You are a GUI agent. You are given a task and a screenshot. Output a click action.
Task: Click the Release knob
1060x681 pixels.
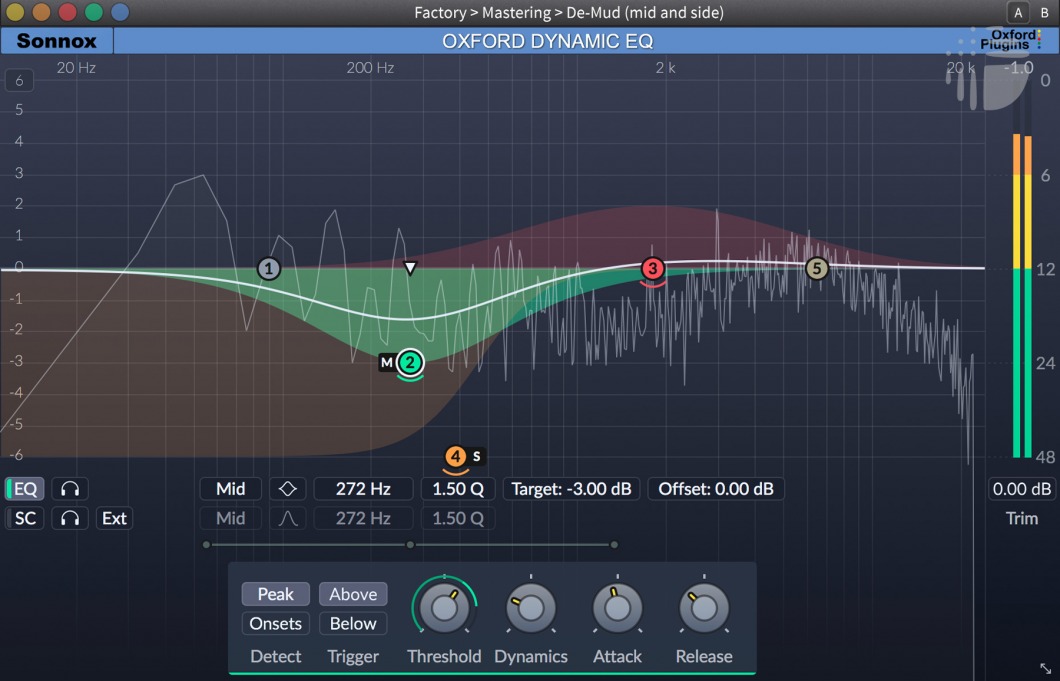tap(704, 608)
